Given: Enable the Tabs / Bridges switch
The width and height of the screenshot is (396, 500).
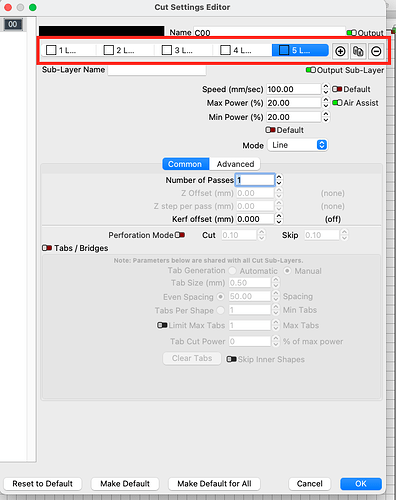Looking at the screenshot, I should (47, 248).
